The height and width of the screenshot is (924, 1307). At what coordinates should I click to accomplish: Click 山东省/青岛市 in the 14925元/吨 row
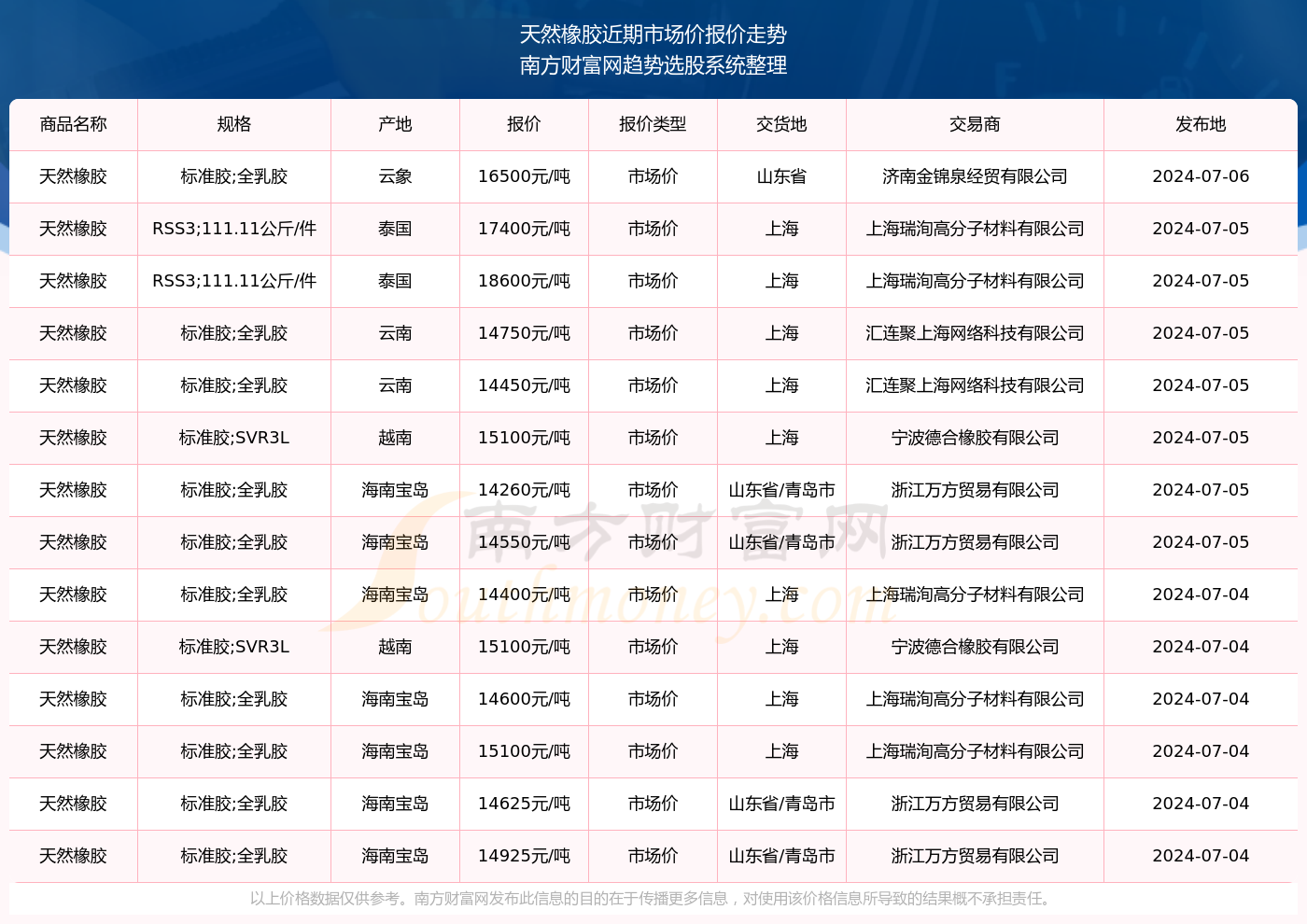[781, 856]
